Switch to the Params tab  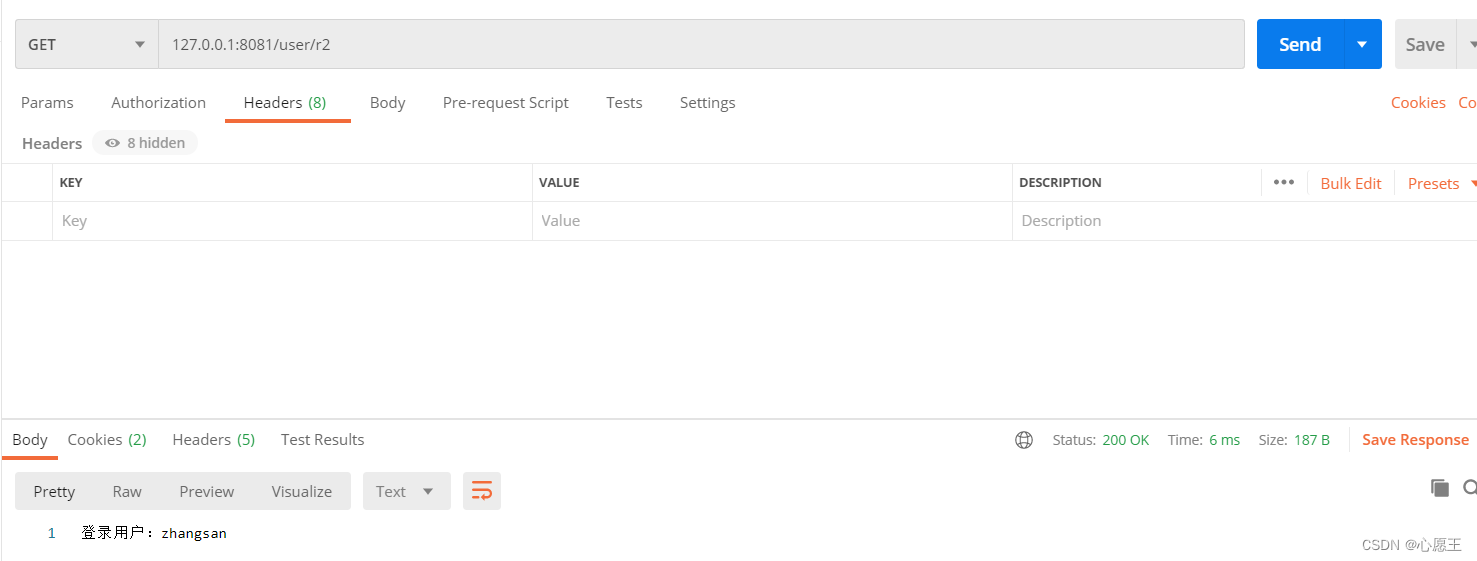47,102
